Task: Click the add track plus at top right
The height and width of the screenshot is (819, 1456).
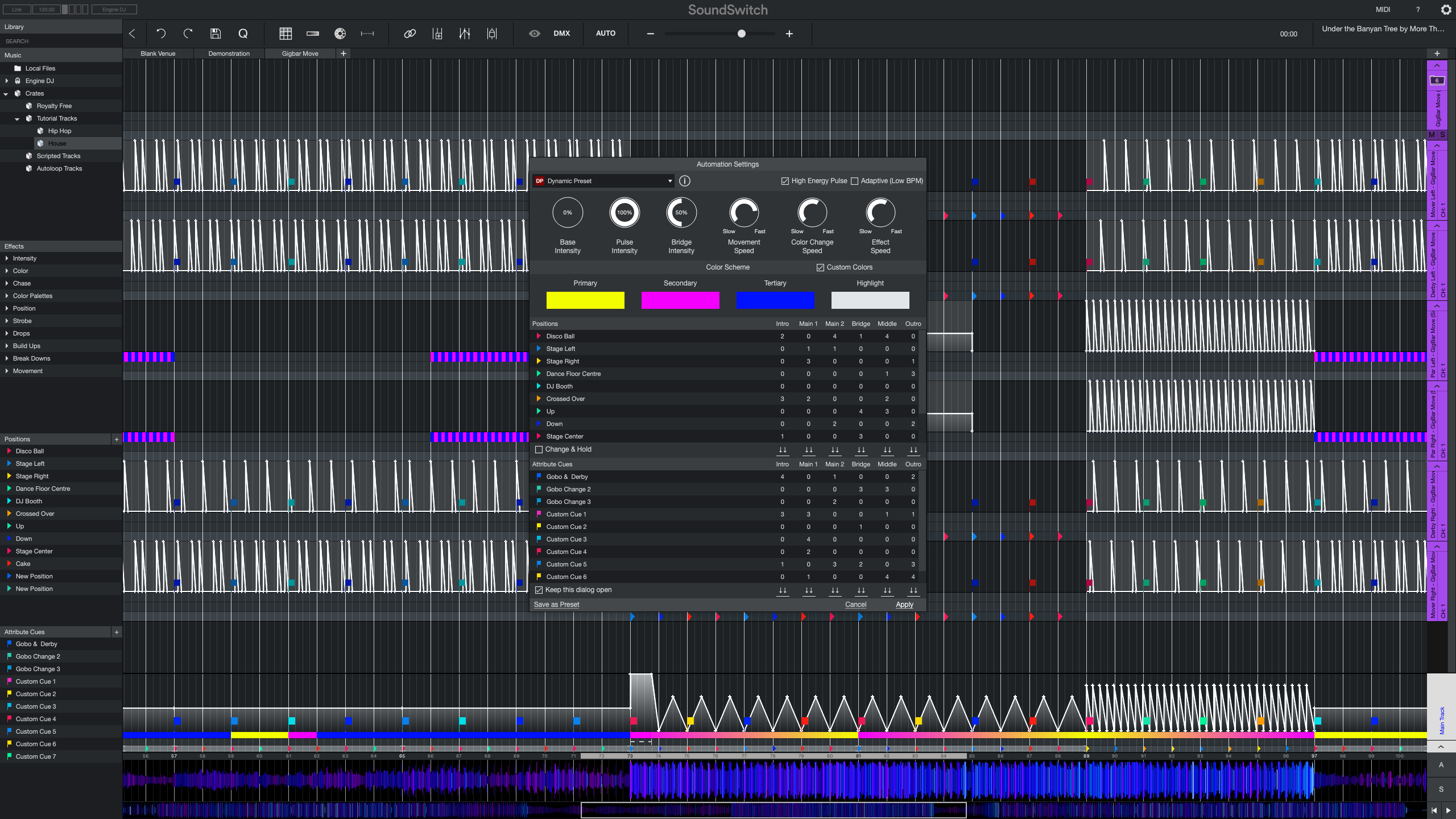Action: tap(1437, 53)
